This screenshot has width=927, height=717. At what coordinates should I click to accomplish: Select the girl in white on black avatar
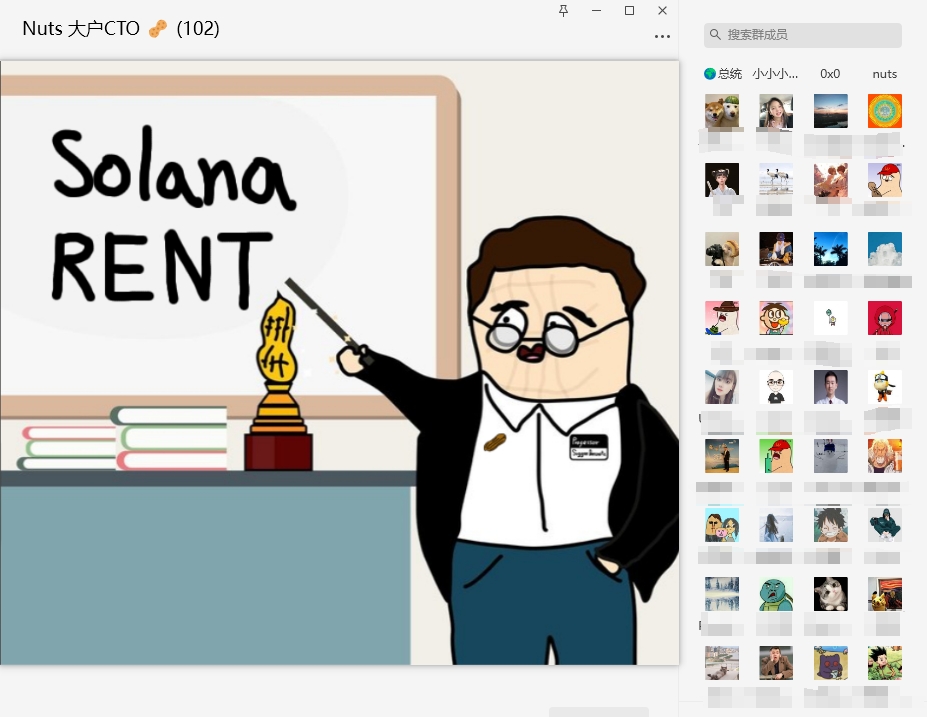722,180
